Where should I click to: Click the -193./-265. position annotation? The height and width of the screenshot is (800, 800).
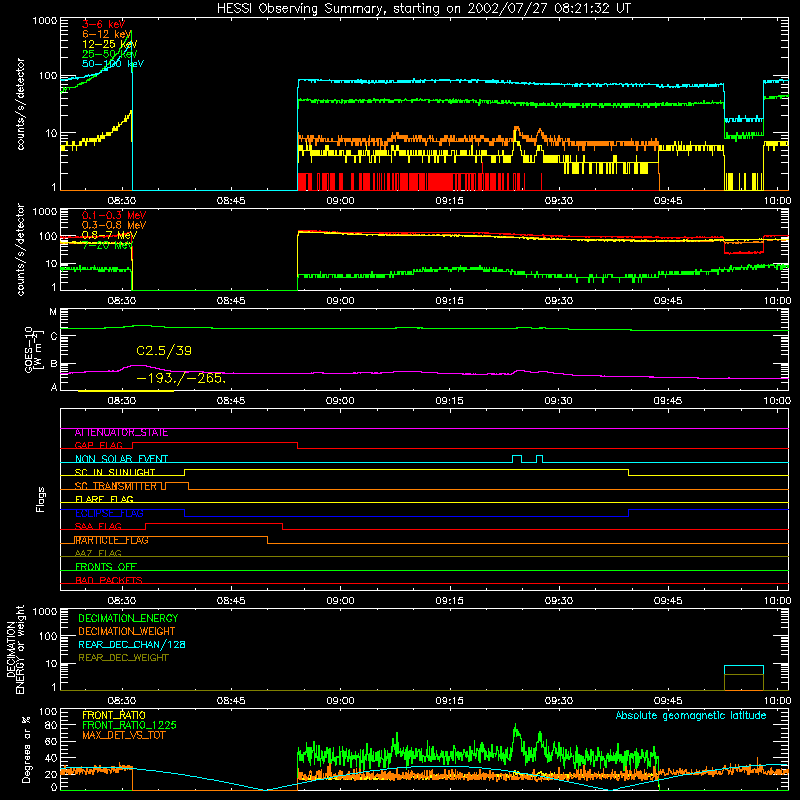pos(181,379)
